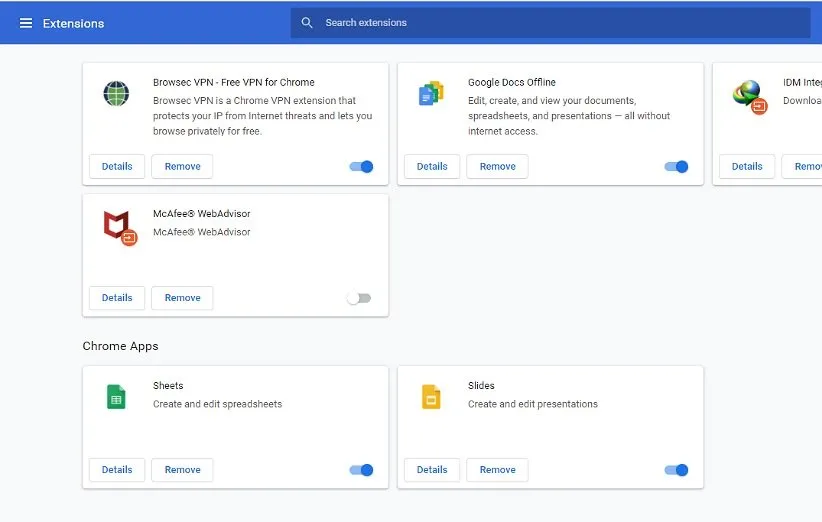
Task: Enable the McAfee WebAdvisor toggle
Action: [358, 298]
